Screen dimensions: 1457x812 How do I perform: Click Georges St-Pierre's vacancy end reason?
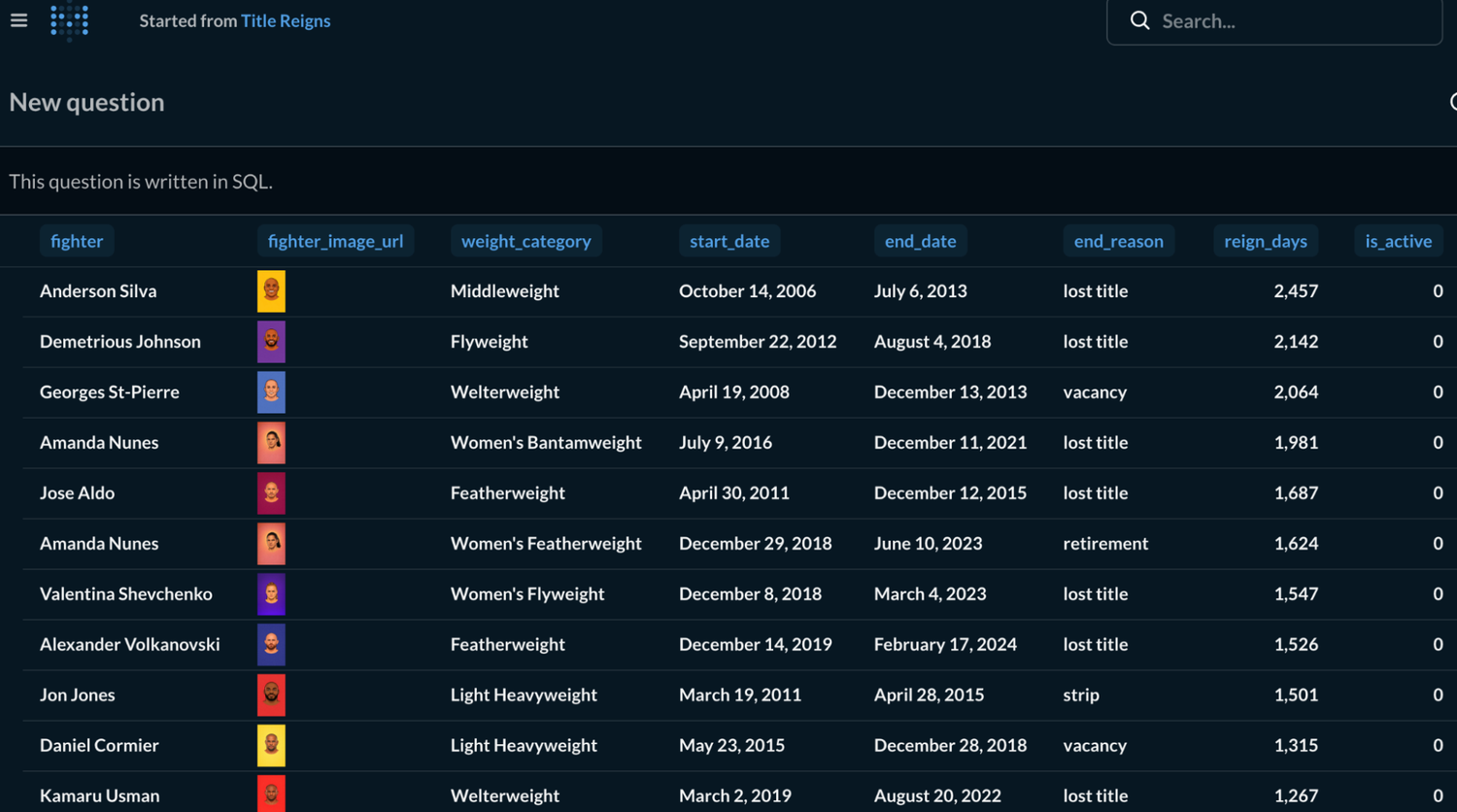pyautogui.click(x=1095, y=392)
